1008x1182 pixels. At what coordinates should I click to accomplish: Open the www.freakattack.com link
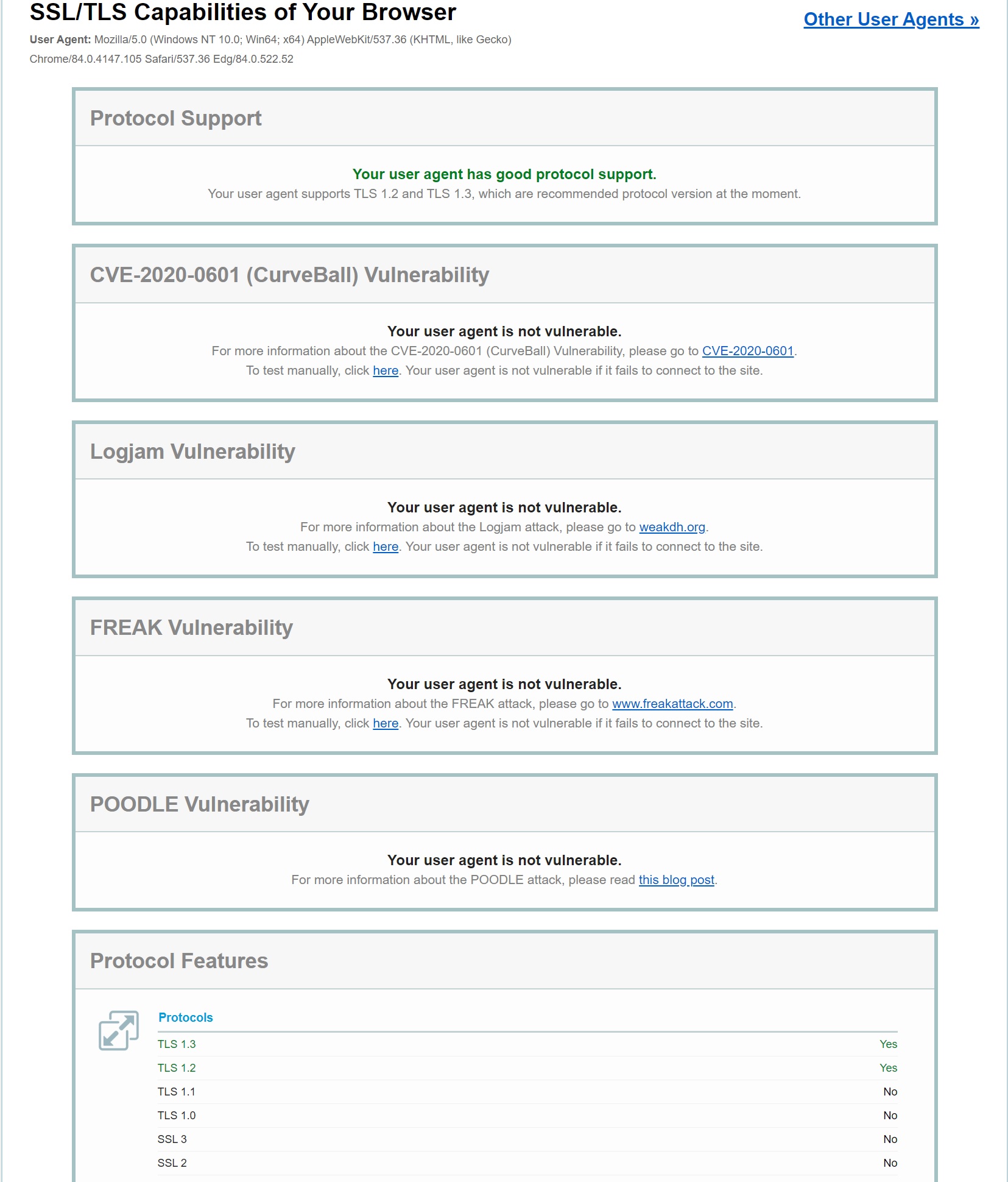pyautogui.click(x=672, y=704)
